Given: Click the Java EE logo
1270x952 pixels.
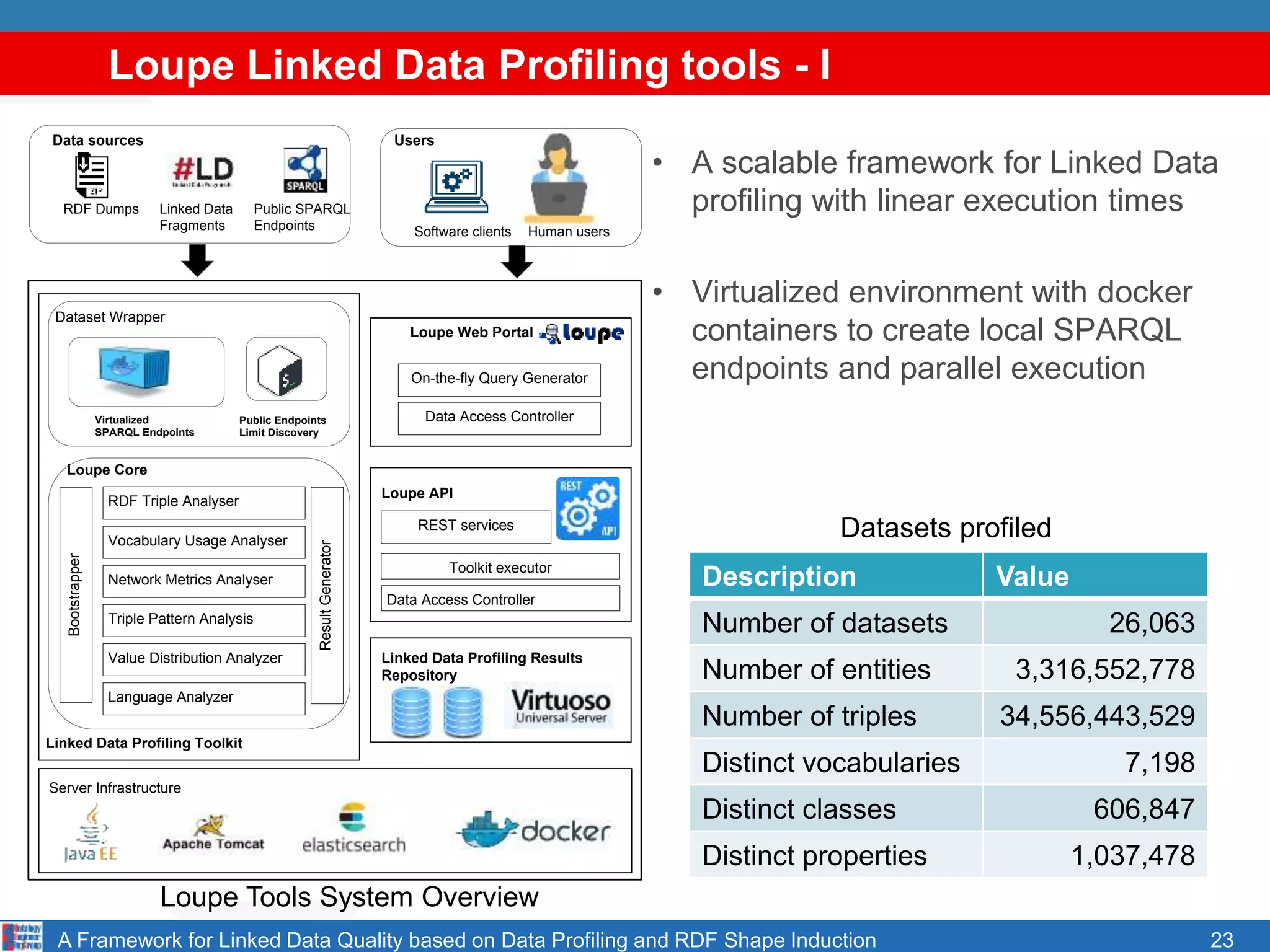Looking at the screenshot, I should 91,832.
